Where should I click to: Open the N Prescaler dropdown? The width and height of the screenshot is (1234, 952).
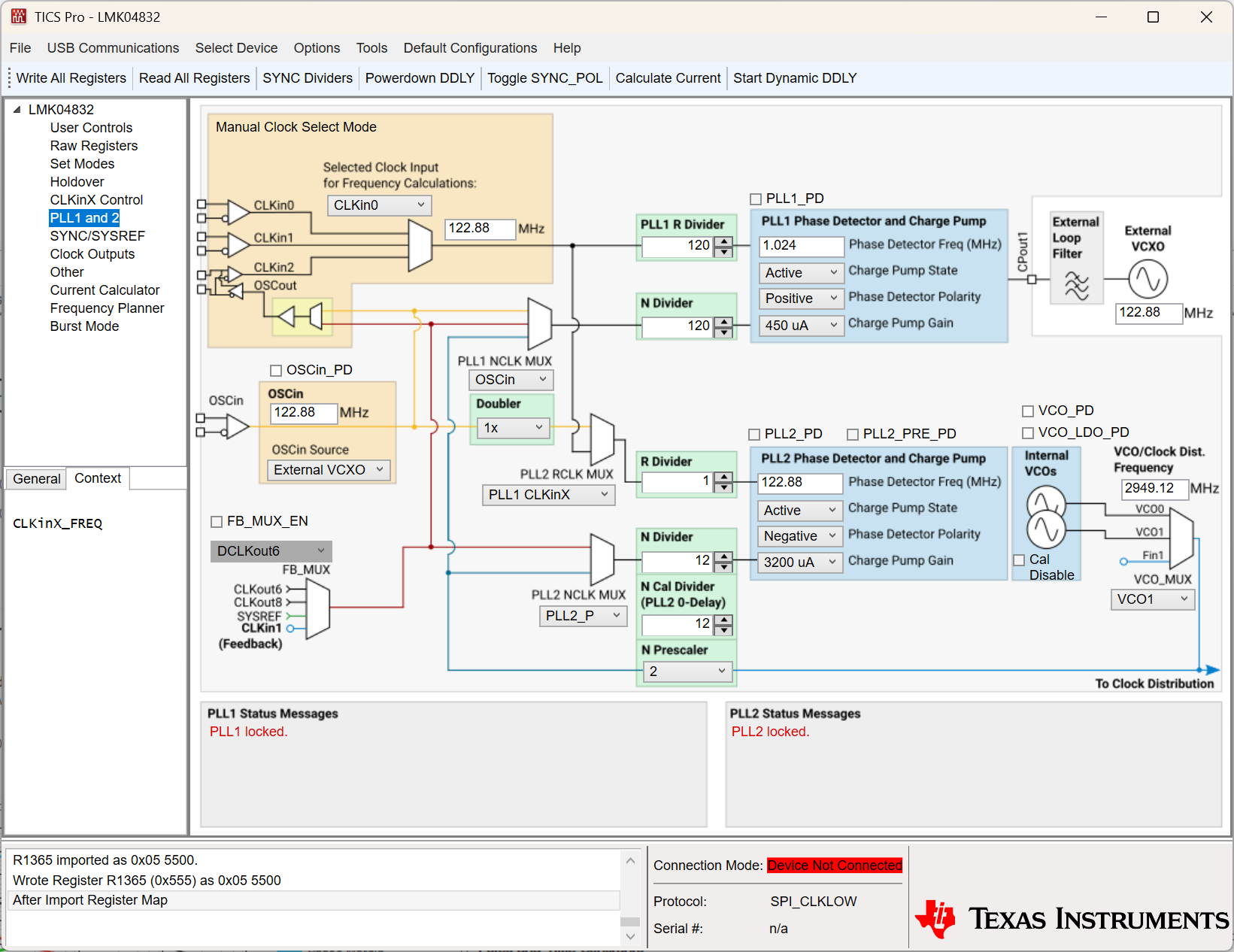(688, 672)
